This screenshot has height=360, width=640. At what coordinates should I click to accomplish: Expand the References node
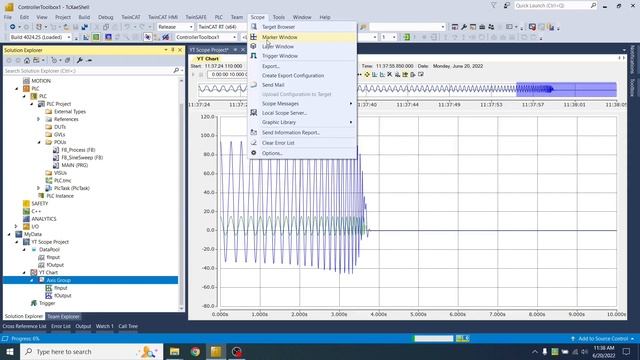39,119
